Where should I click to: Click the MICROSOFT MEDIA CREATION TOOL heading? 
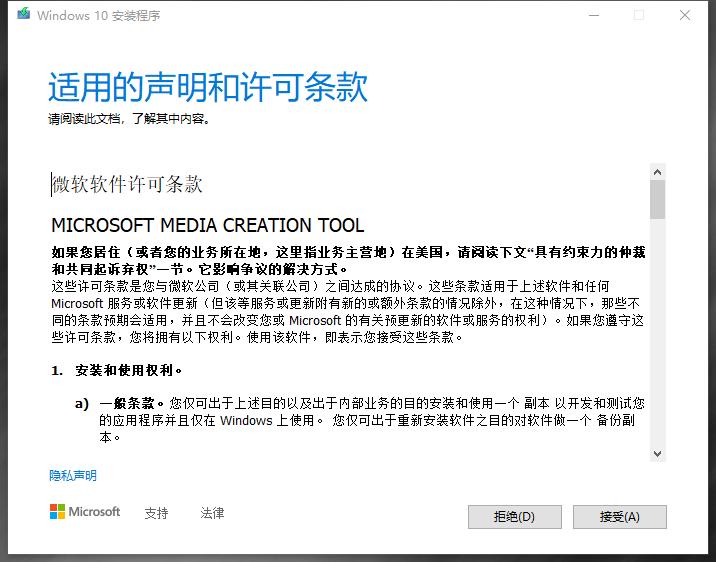pos(208,226)
